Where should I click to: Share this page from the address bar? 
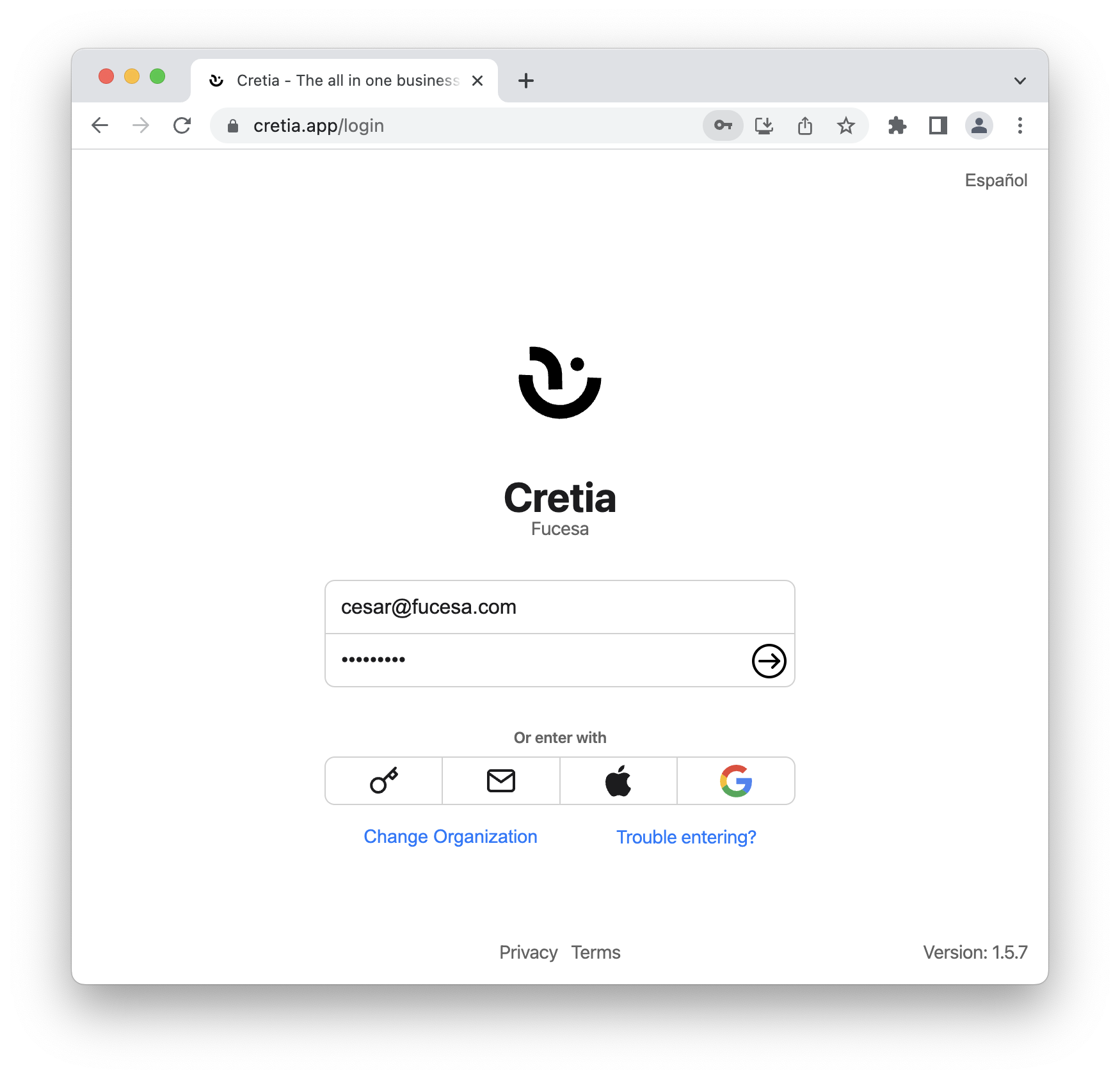coord(805,125)
